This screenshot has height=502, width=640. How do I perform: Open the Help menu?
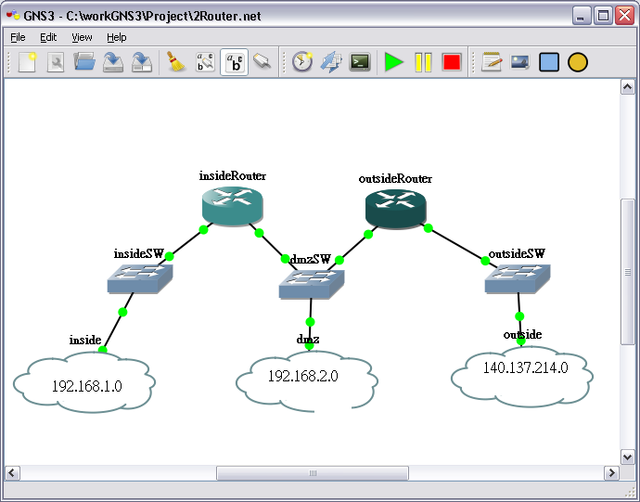(116, 38)
